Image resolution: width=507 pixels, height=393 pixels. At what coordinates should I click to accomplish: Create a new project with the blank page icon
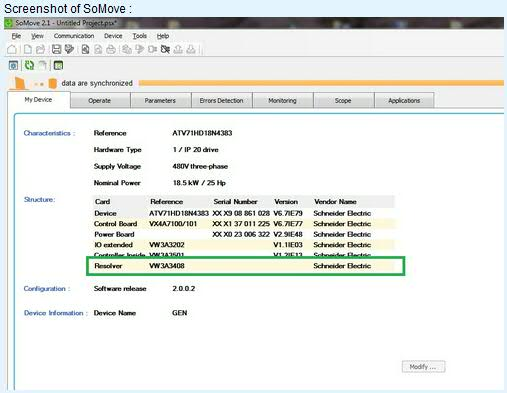point(28,49)
